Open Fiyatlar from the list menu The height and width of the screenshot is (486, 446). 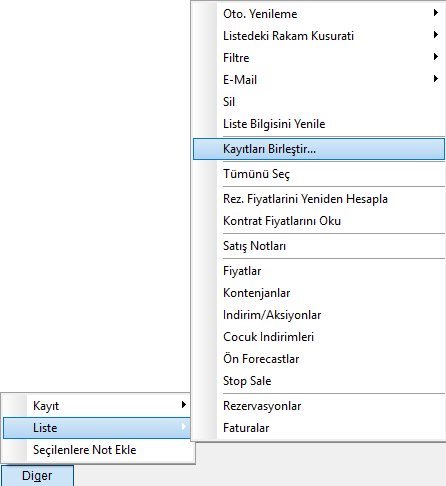click(319, 271)
